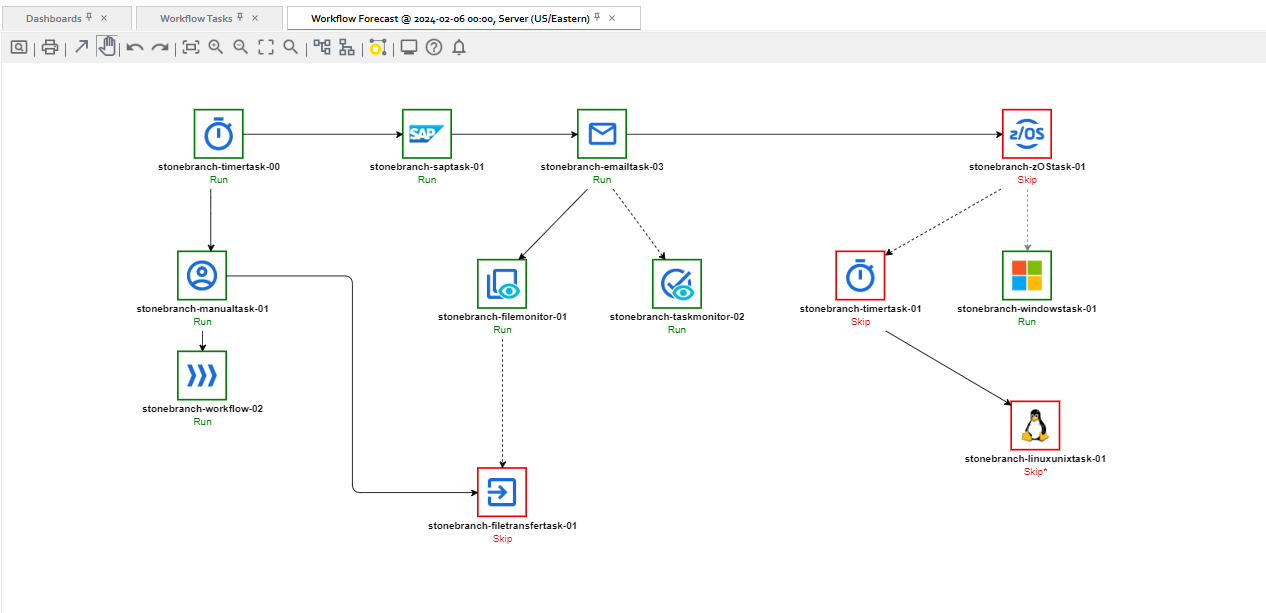The image size is (1266, 613).
Task: Switch to the Workflow Tasks tab
Action: point(196,18)
